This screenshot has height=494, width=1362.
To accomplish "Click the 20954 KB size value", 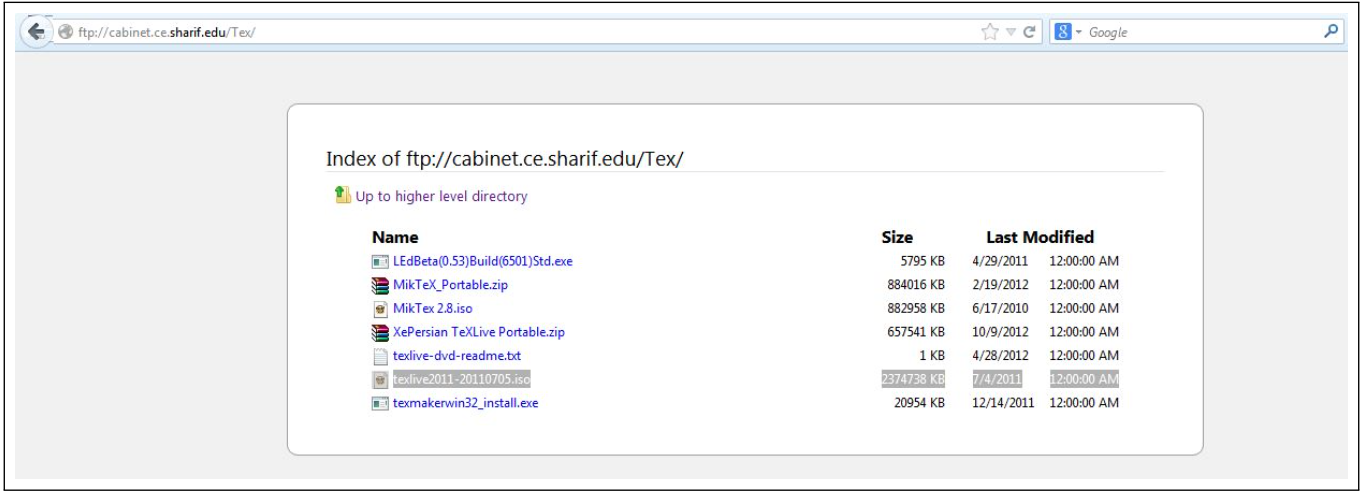I will [x=920, y=403].
